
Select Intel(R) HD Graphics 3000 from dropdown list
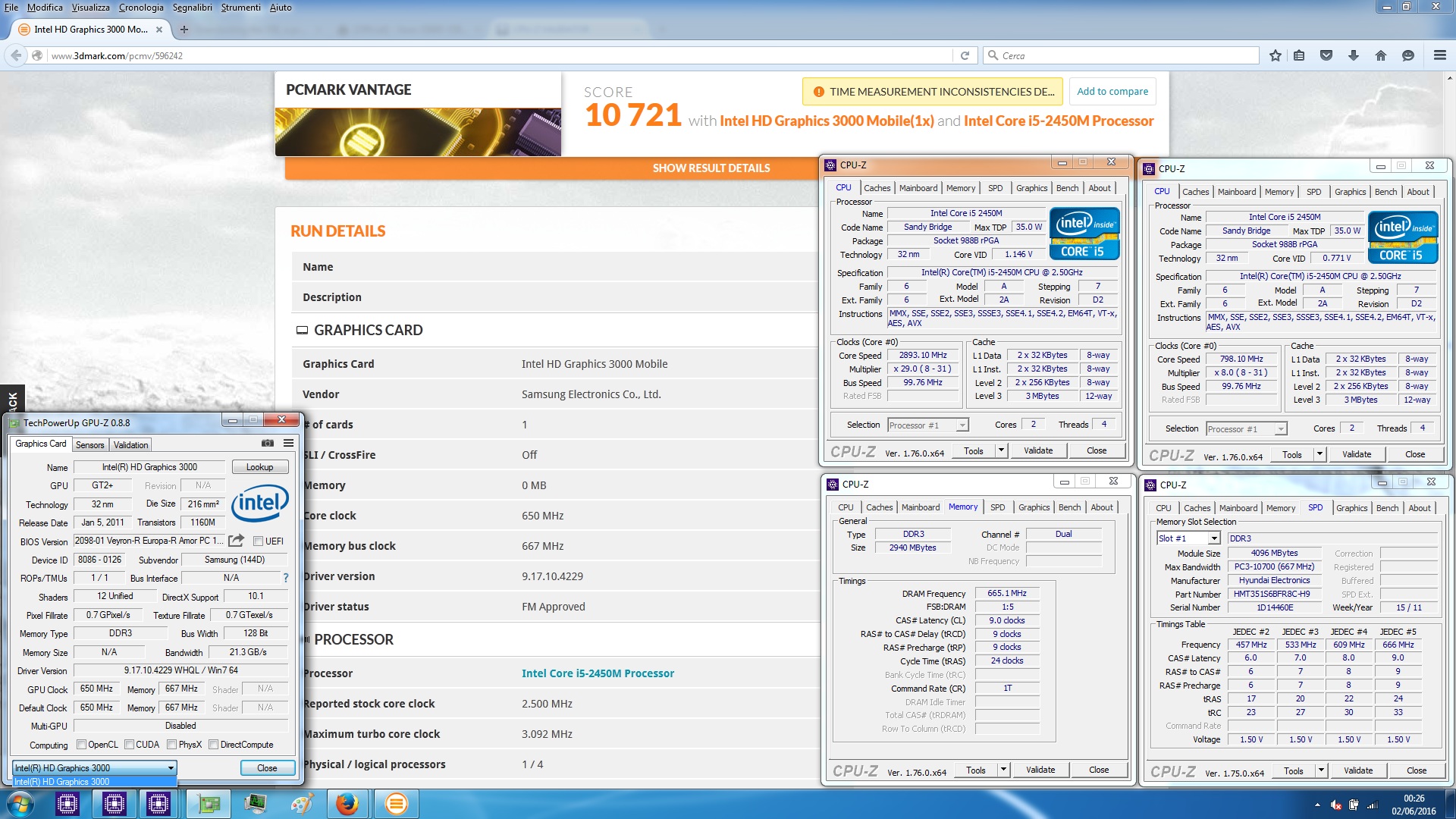(x=95, y=782)
